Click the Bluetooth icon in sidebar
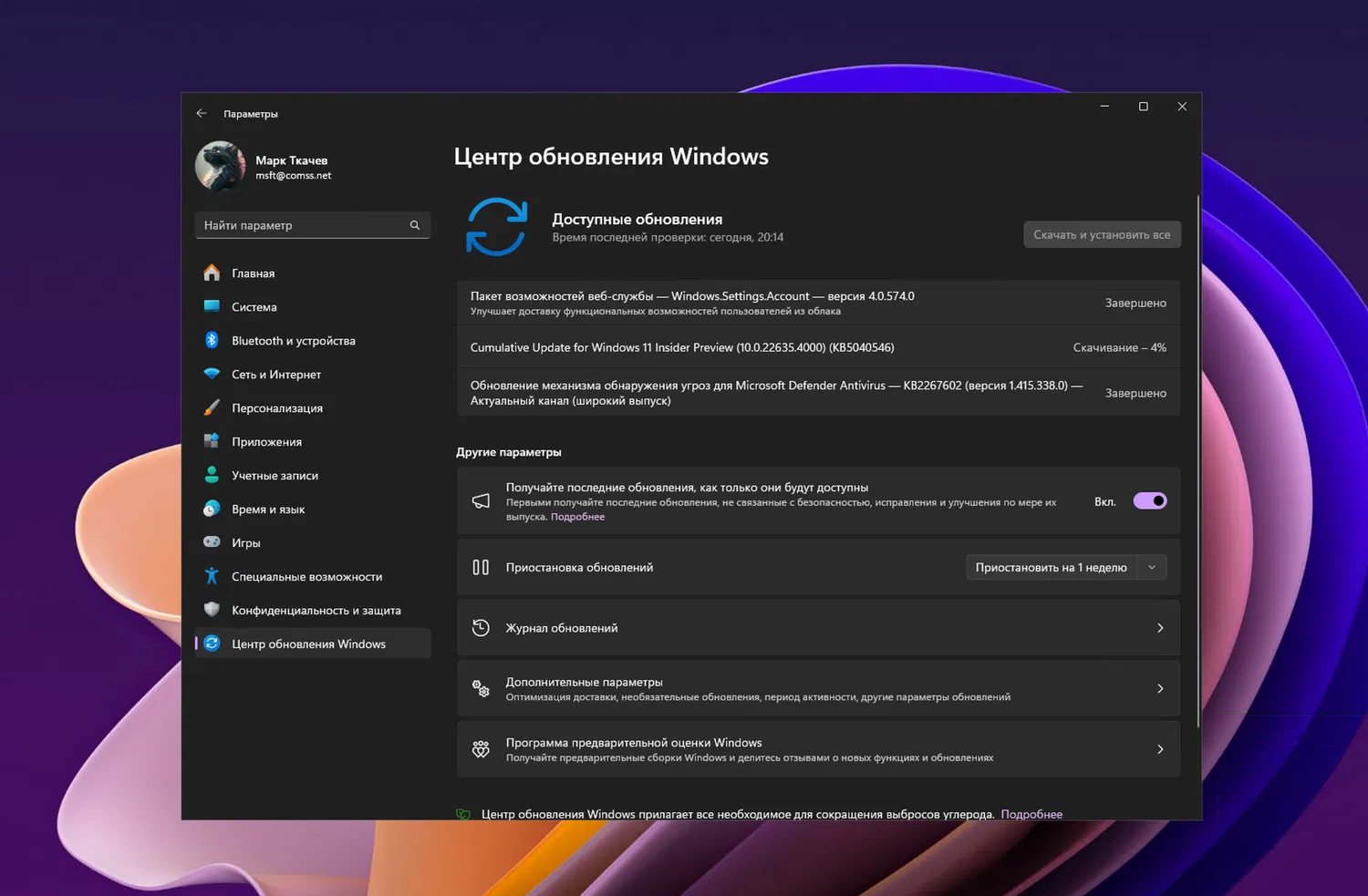The width and height of the screenshot is (1368, 896). [x=212, y=340]
